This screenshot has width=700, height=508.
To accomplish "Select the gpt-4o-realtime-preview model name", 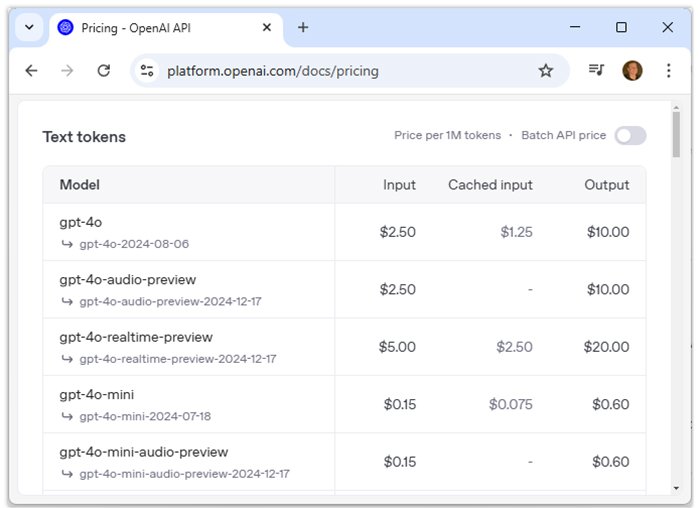I will click(136, 337).
